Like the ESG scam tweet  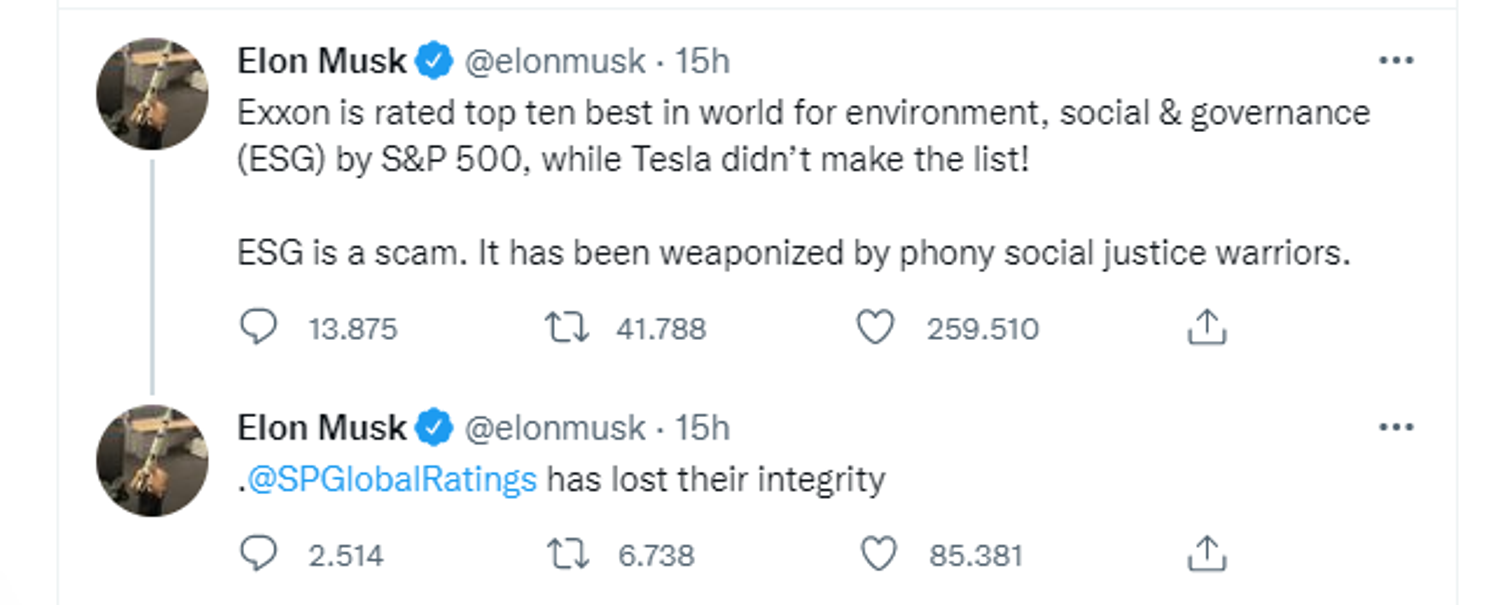877,327
